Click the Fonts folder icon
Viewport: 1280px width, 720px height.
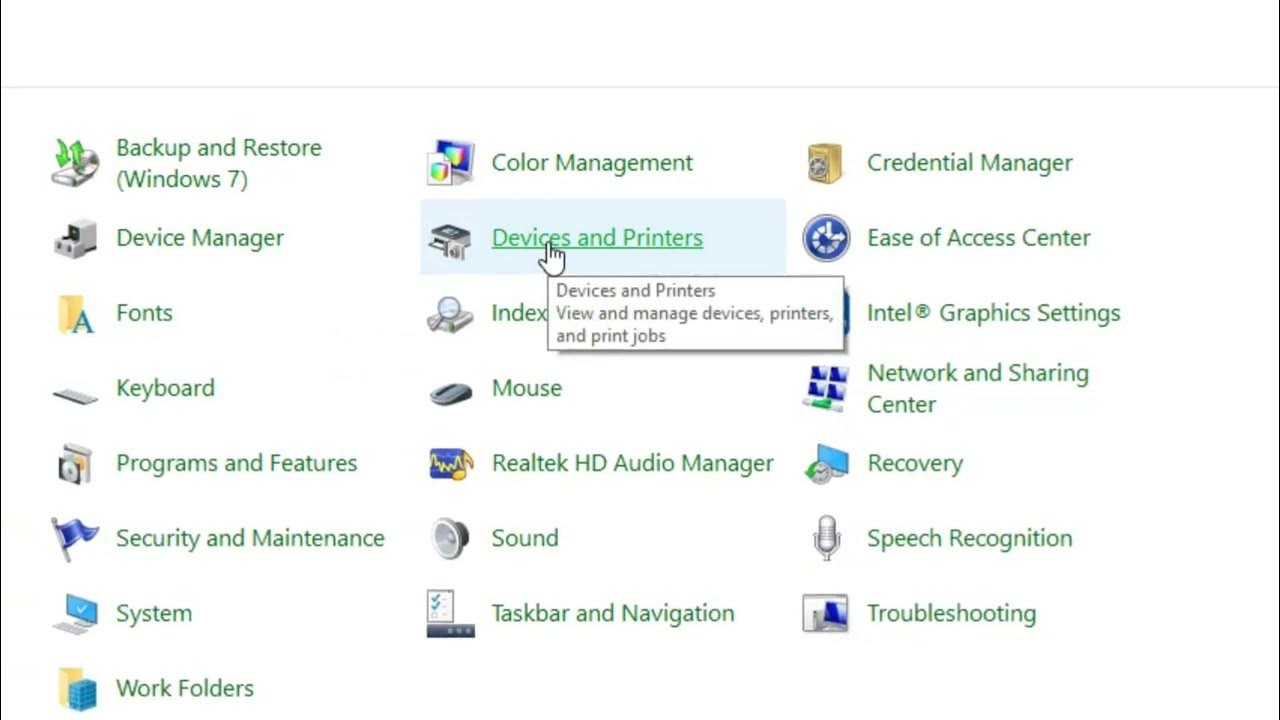coord(76,313)
